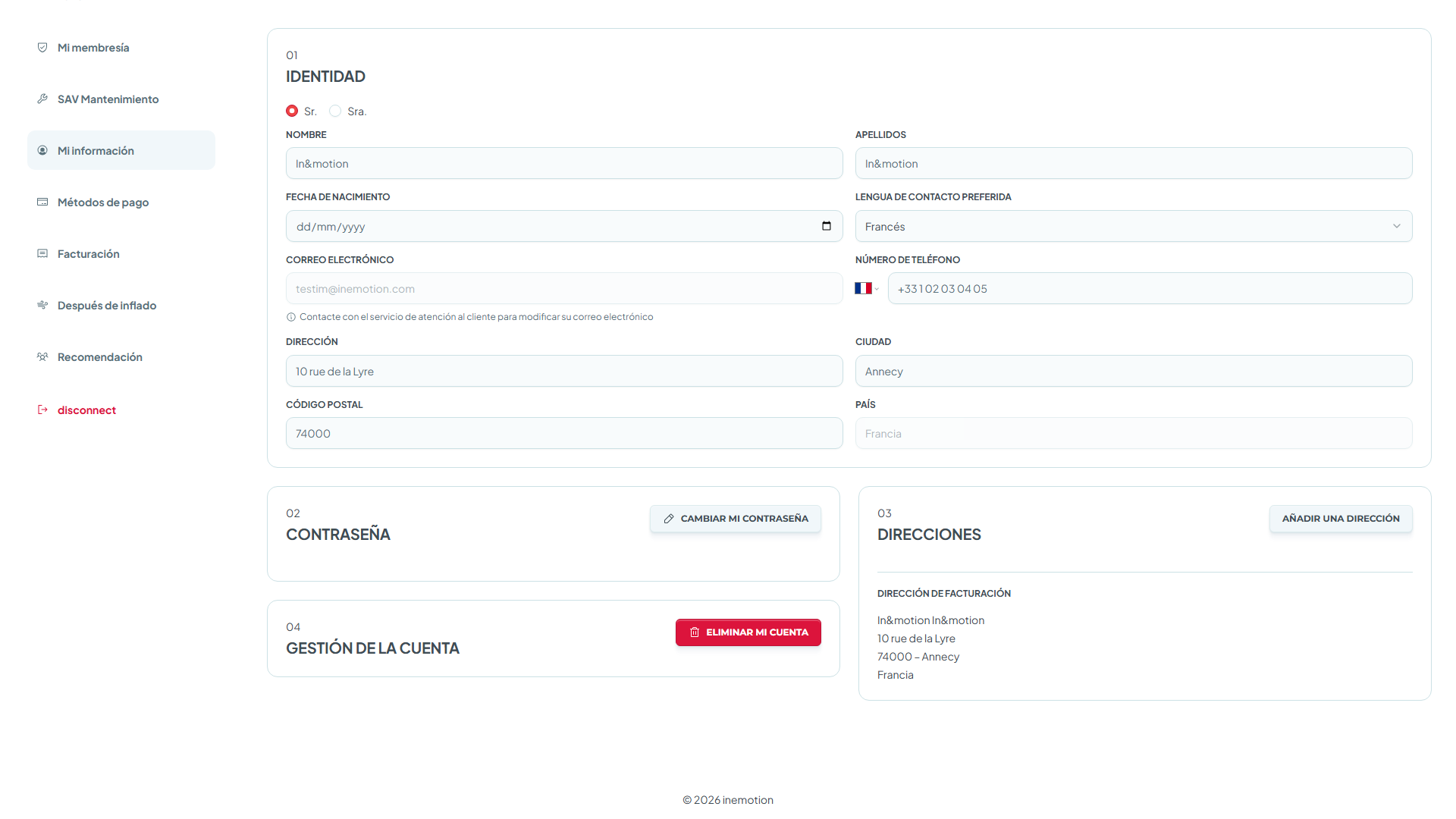The image size is (1456, 819).
Task: Focus the APELLIDOS input field
Action: [x=1134, y=163]
